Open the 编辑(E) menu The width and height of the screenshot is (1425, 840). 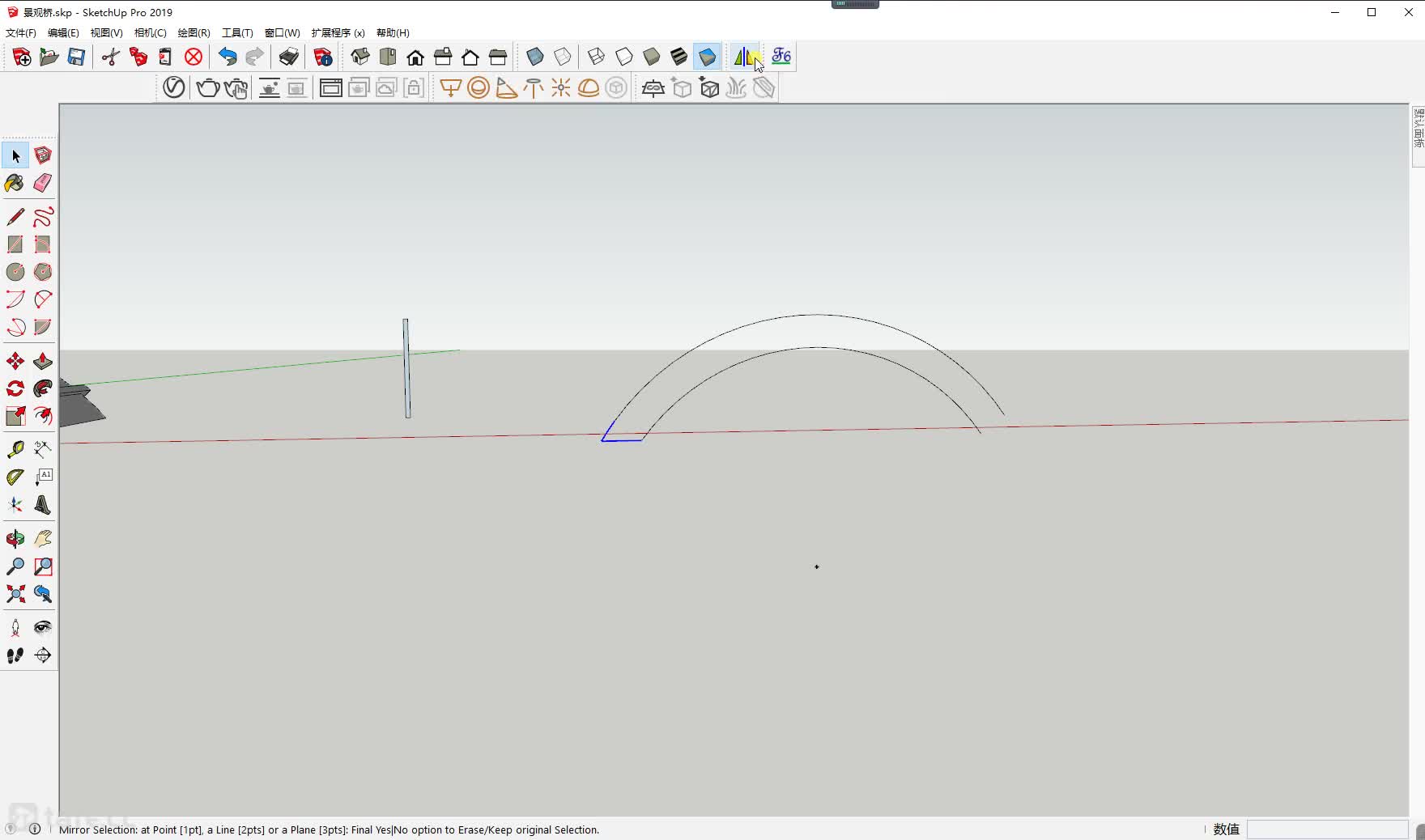click(63, 33)
